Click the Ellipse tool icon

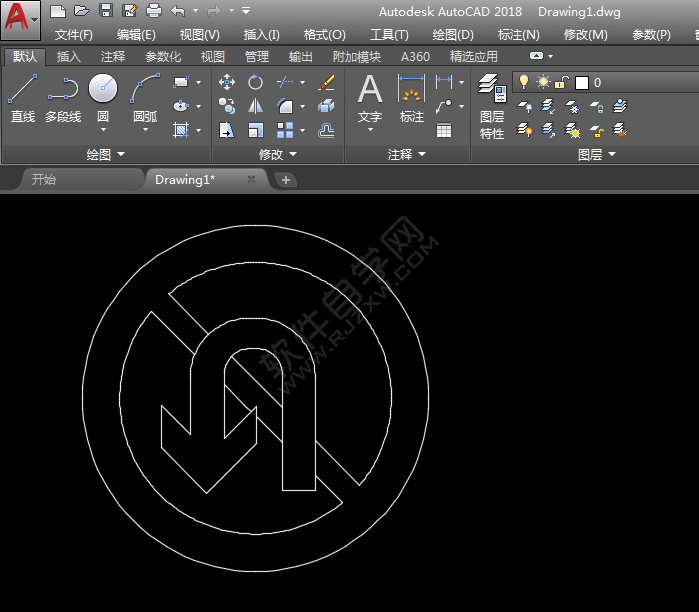click(181, 106)
